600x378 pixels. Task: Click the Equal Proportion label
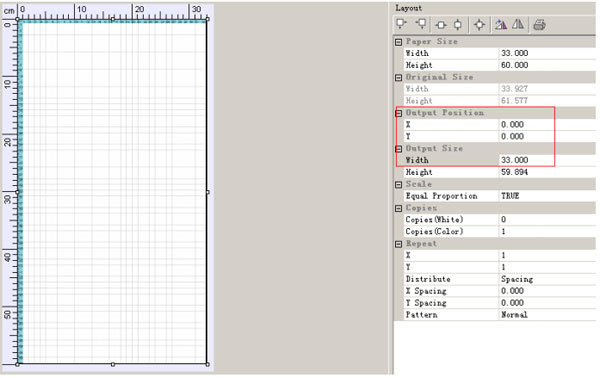[x=441, y=196]
